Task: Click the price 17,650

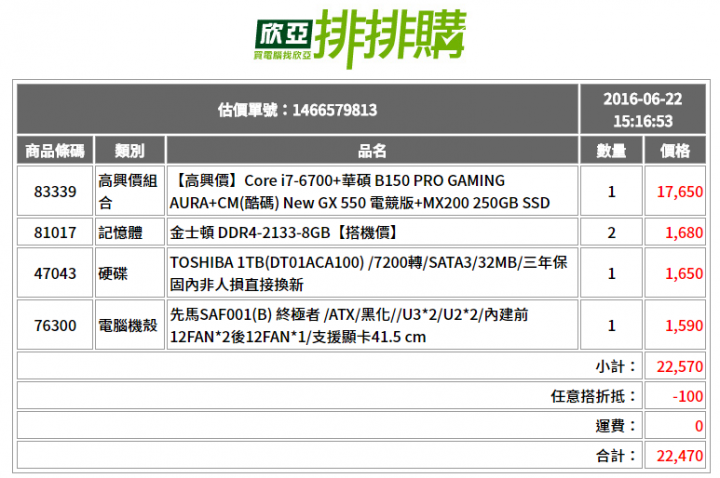Action: pos(680,191)
